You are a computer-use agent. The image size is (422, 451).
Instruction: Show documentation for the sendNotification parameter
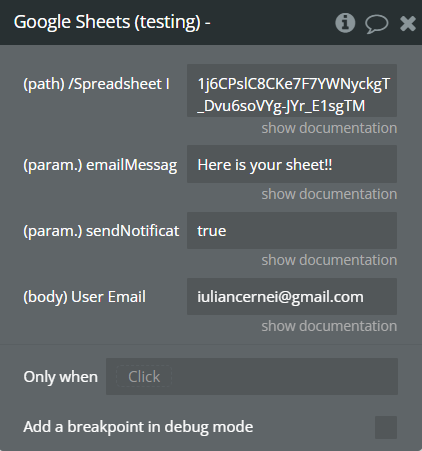click(329, 260)
